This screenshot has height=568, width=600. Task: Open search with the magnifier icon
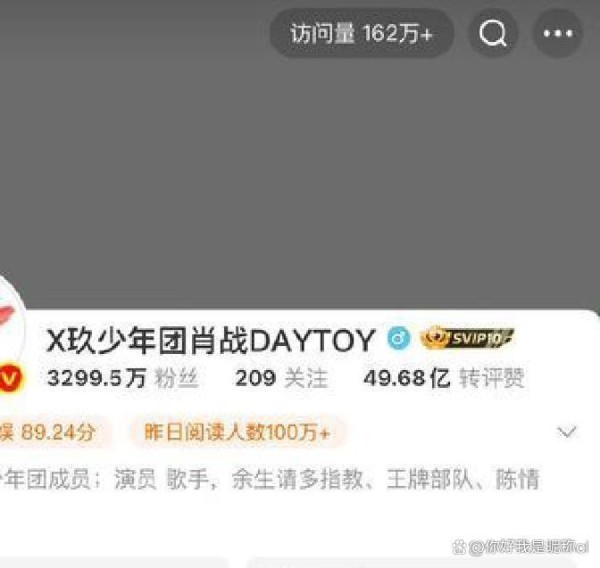tap(493, 33)
